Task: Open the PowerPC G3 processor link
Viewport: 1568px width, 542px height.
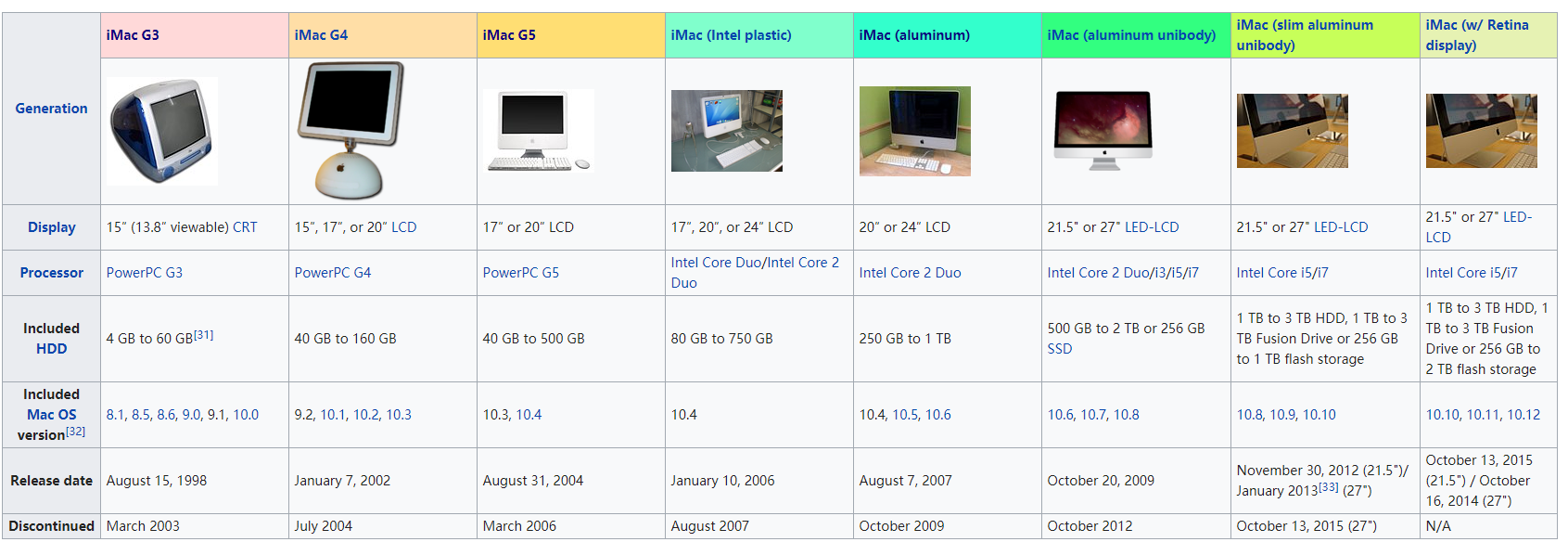Action: 145,273
